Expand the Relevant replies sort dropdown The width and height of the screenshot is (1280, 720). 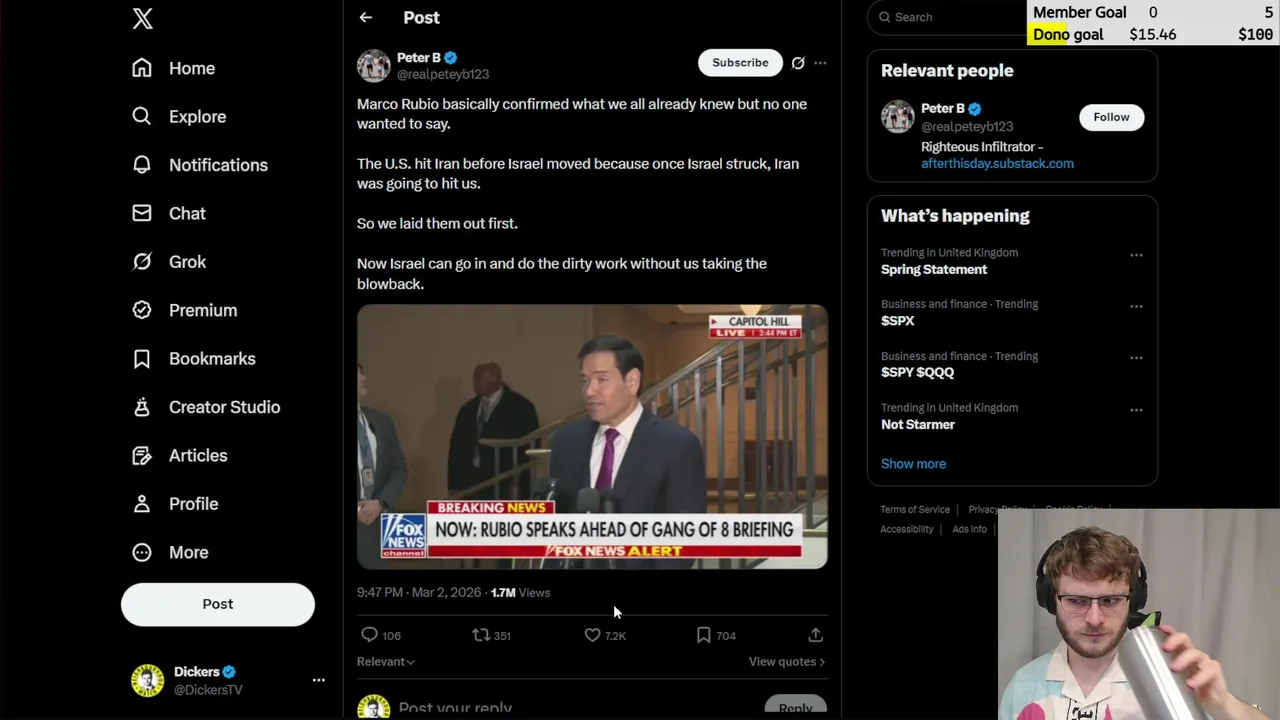tap(386, 662)
